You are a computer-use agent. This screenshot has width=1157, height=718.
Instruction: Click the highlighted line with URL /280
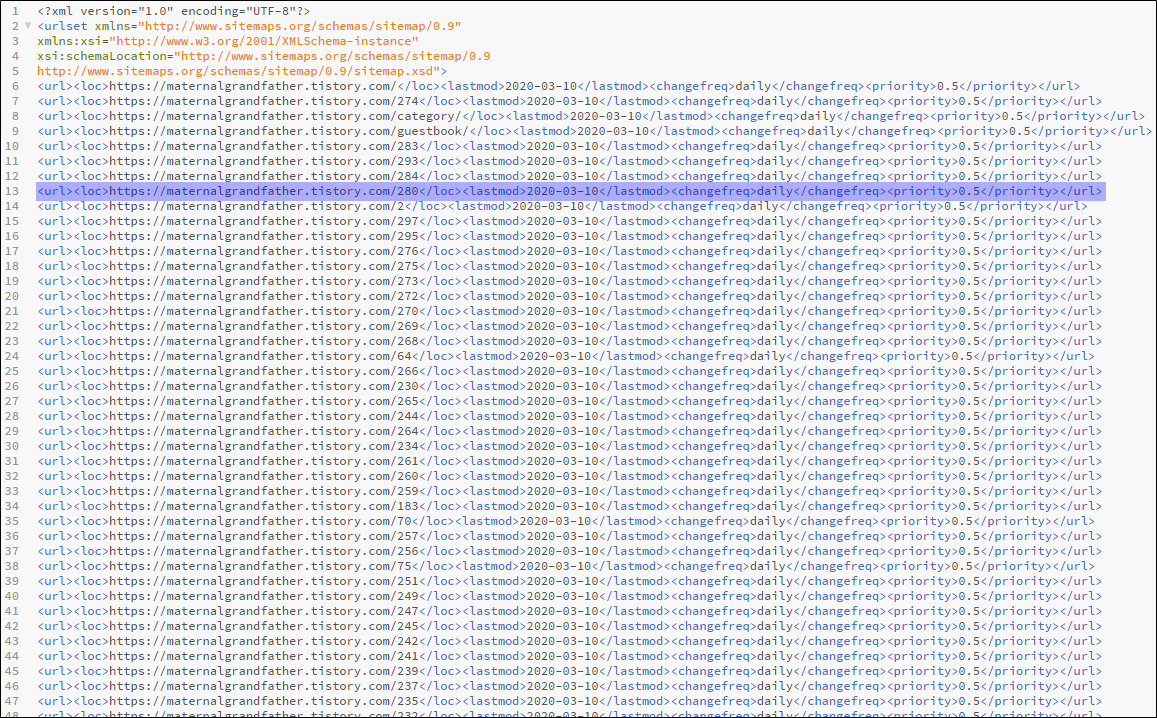tap(570, 191)
